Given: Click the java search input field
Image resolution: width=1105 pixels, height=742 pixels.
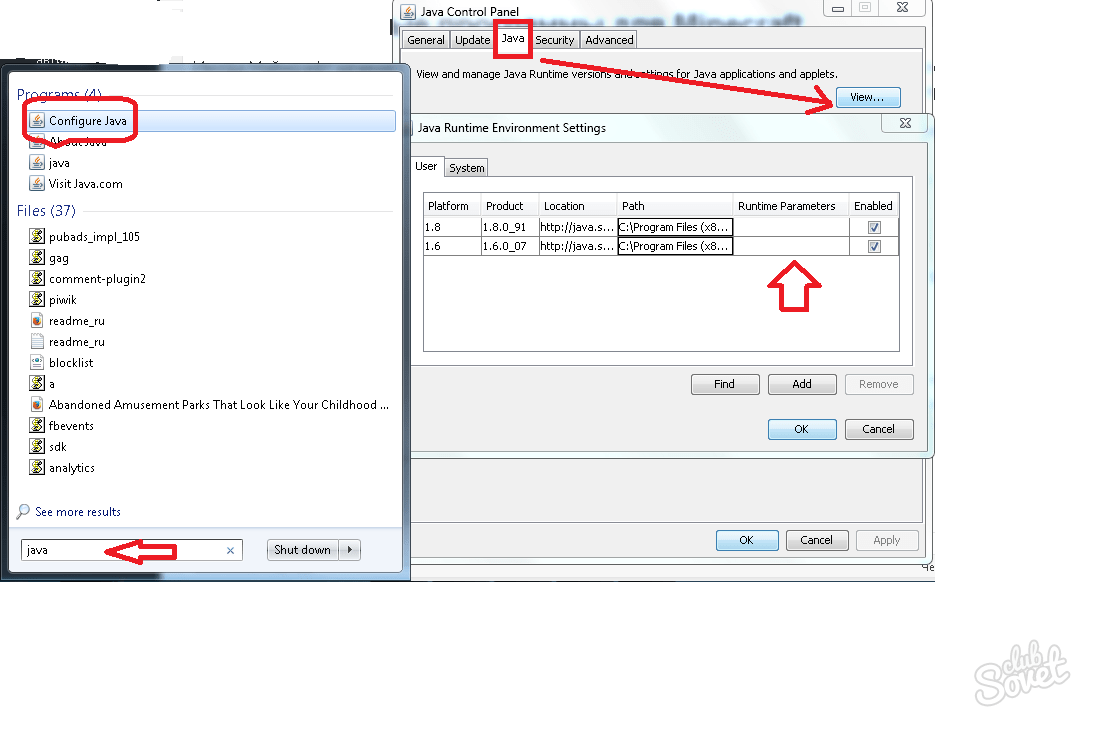Looking at the screenshot, I should click(120, 550).
